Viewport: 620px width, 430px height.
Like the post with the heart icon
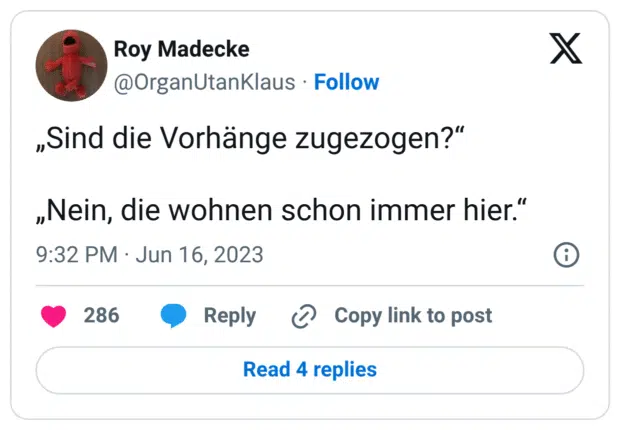tap(53, 316)
